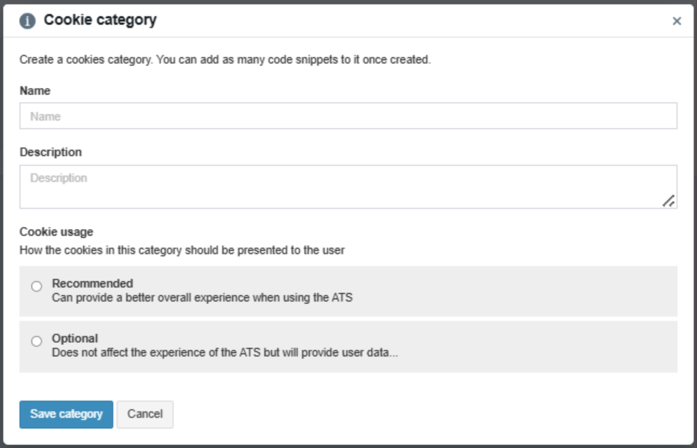The width and height of the screenshot is (697, 448).
Task: Click the 'How the cookies' helper text
Action: pos(189,248)
